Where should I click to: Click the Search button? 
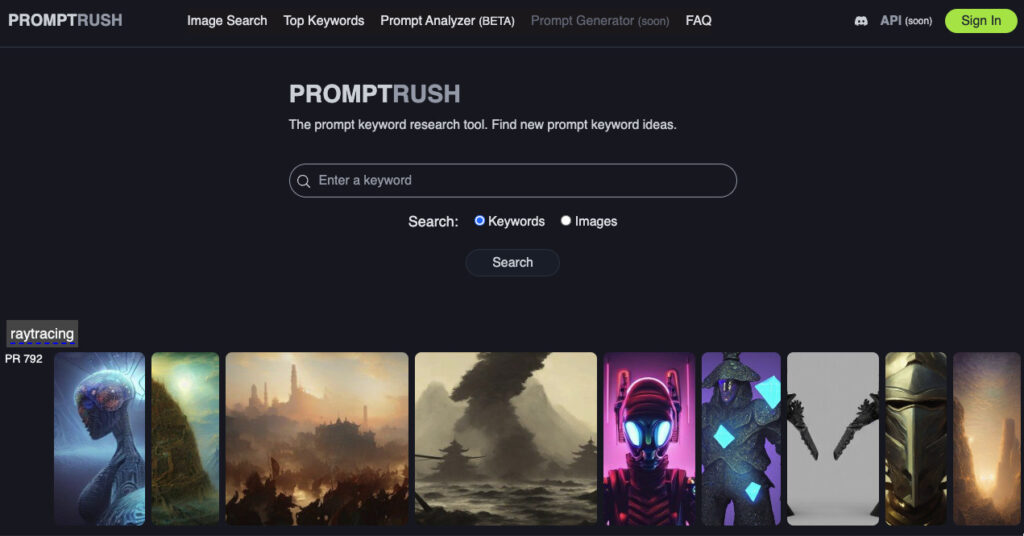tap(513, 262)
